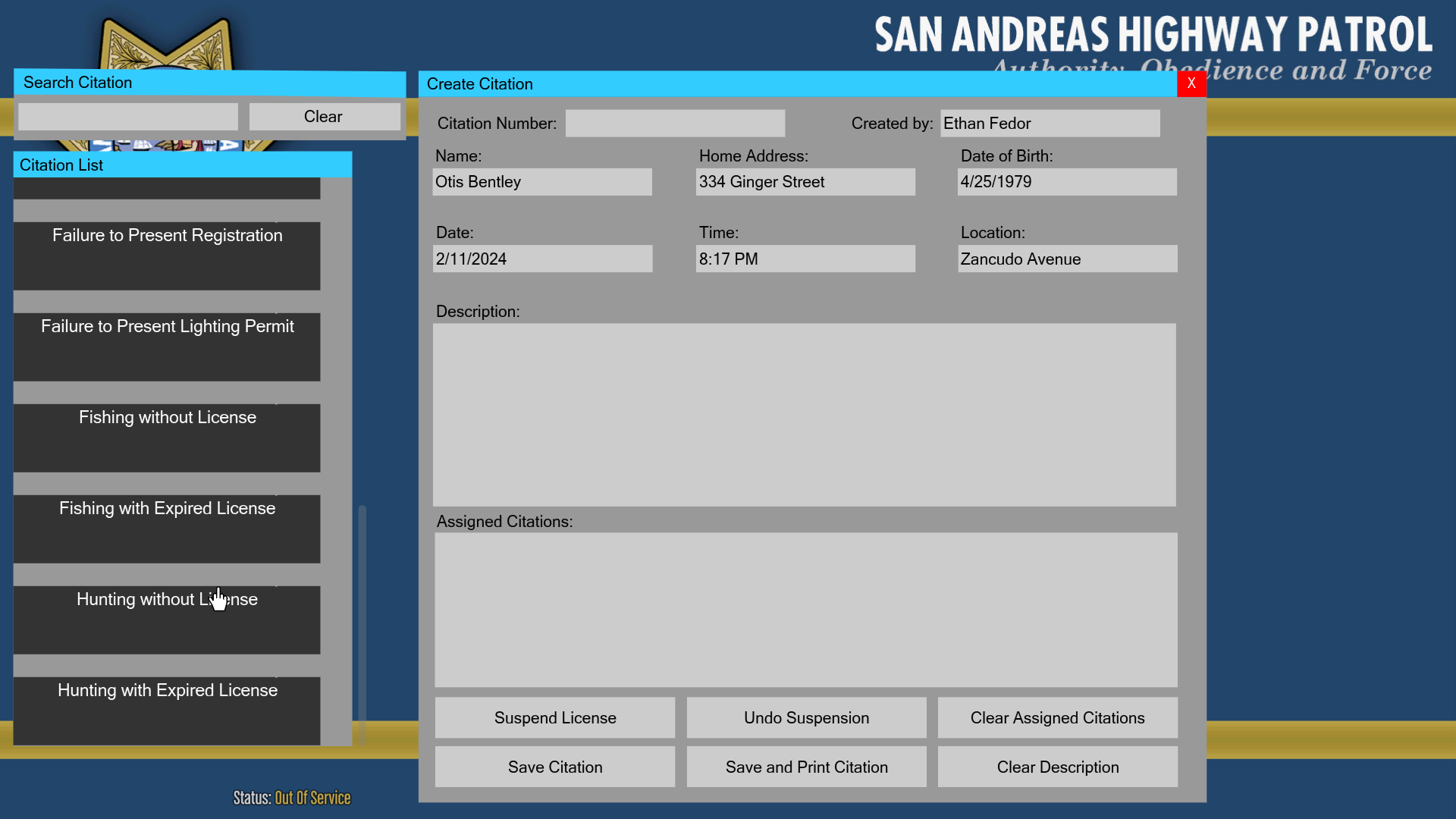The width and height of the screenshot is (1456, 819).
Task: Edit the Name field Otis Bentley
Action: click(x=541, y=182)
